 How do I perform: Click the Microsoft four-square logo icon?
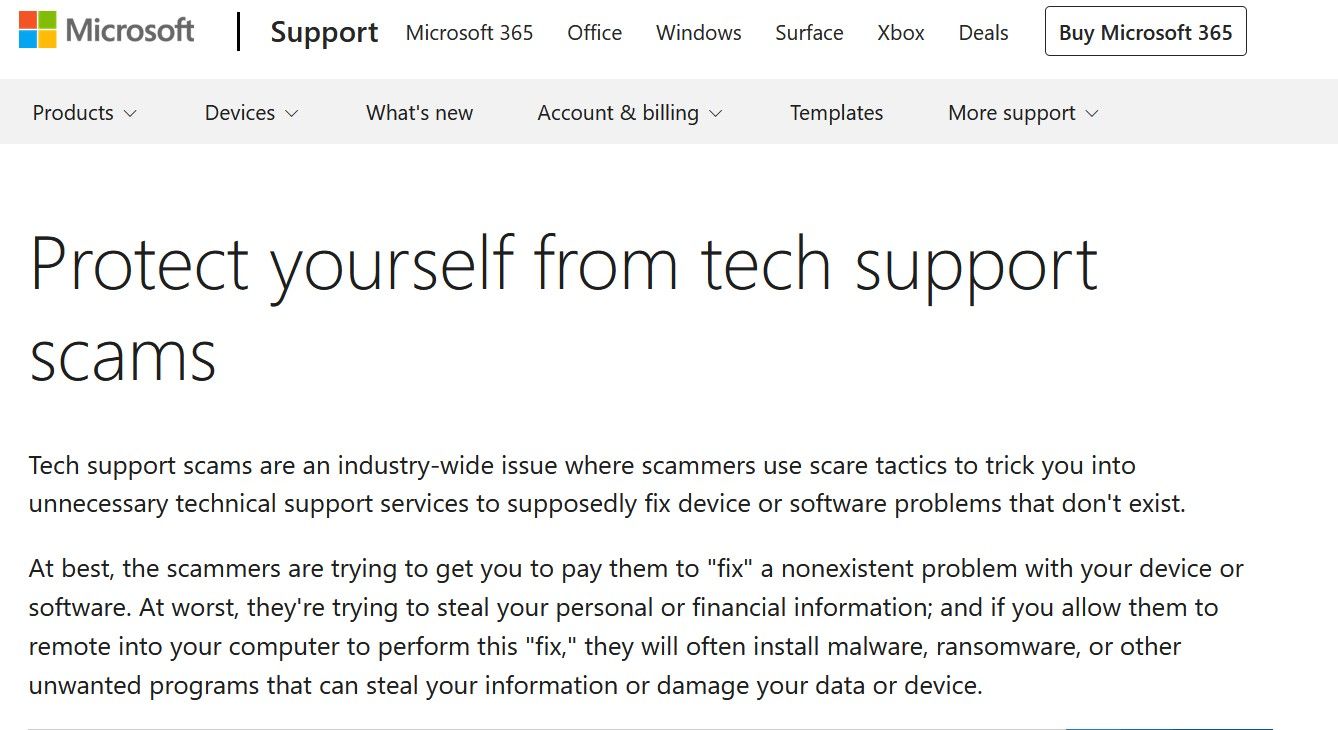tap(38, 31)
